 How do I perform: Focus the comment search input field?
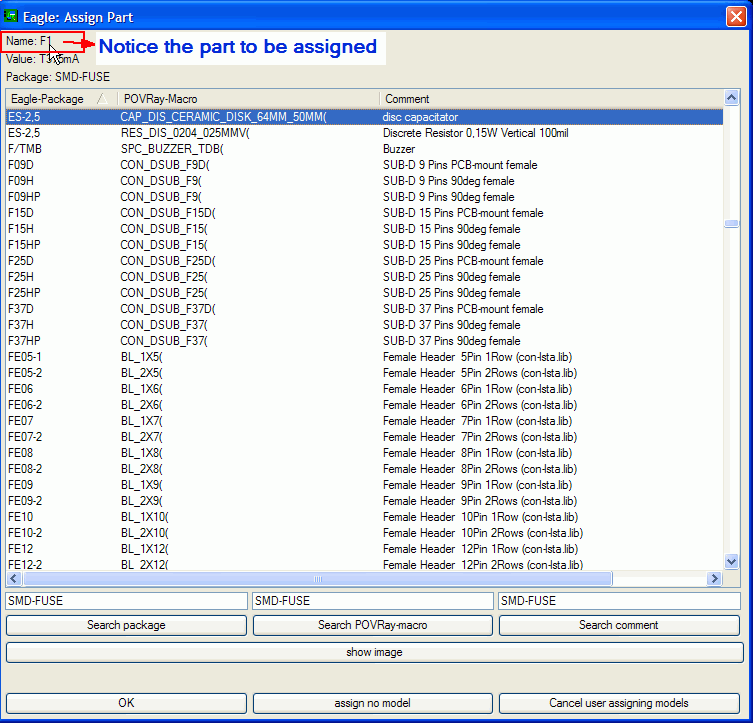pos(619,601)
